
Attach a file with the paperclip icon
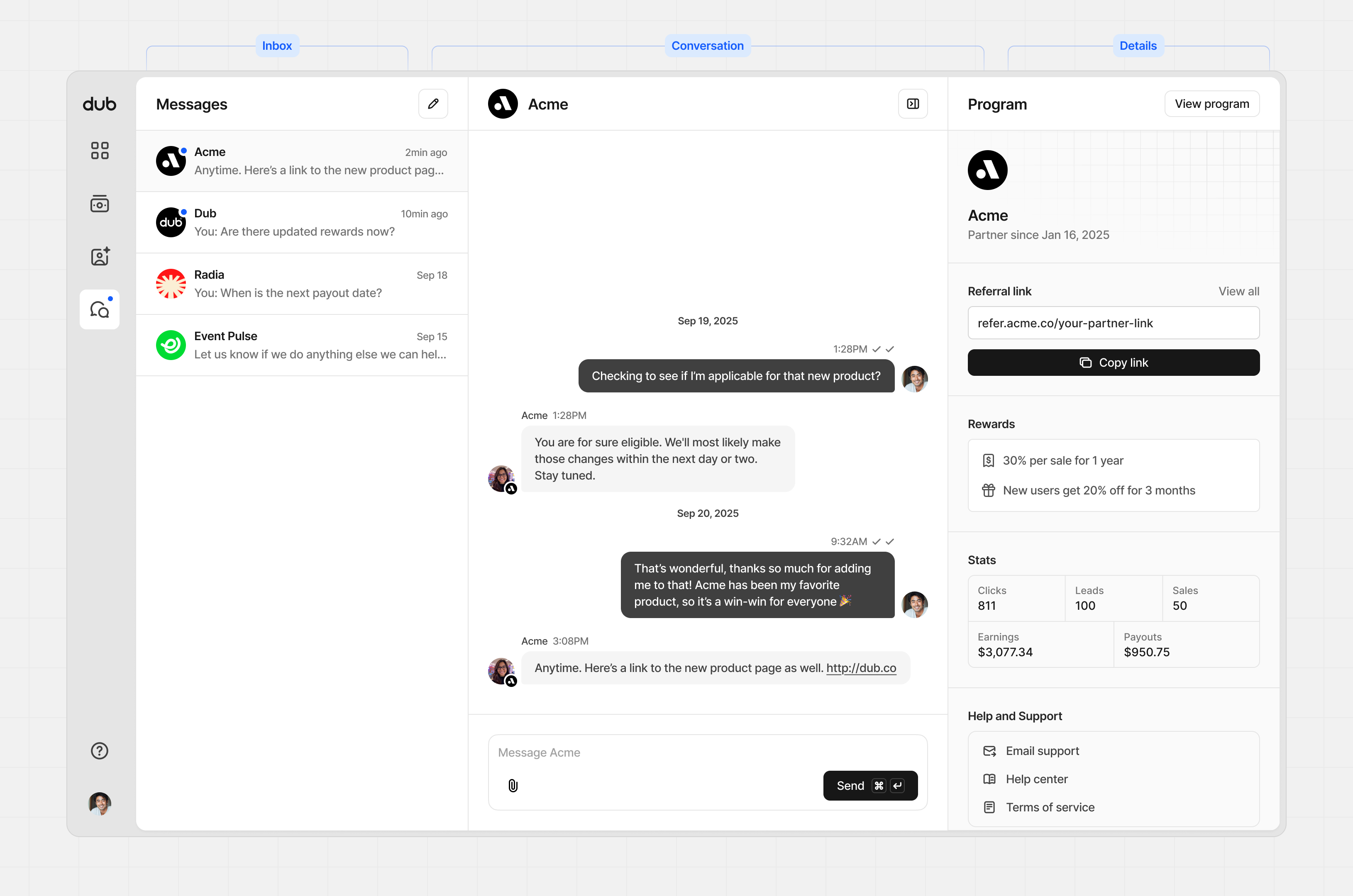[513, 786]
